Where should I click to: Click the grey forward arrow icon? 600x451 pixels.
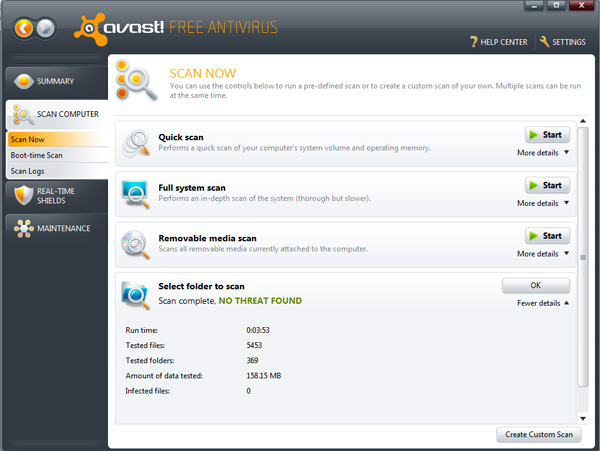[46, 28]
